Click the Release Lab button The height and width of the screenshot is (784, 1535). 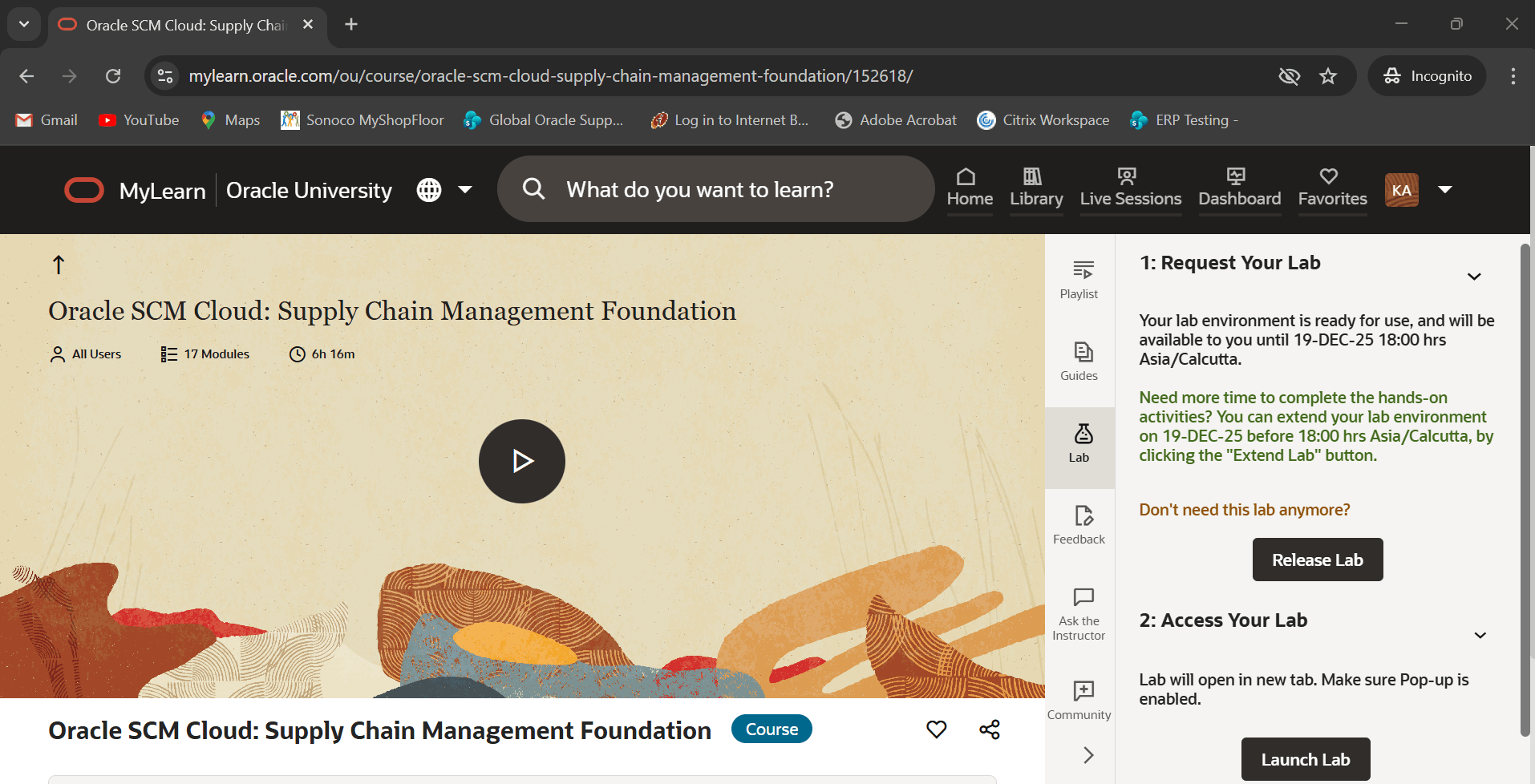pyautogui.click(x=1318, y=560)
